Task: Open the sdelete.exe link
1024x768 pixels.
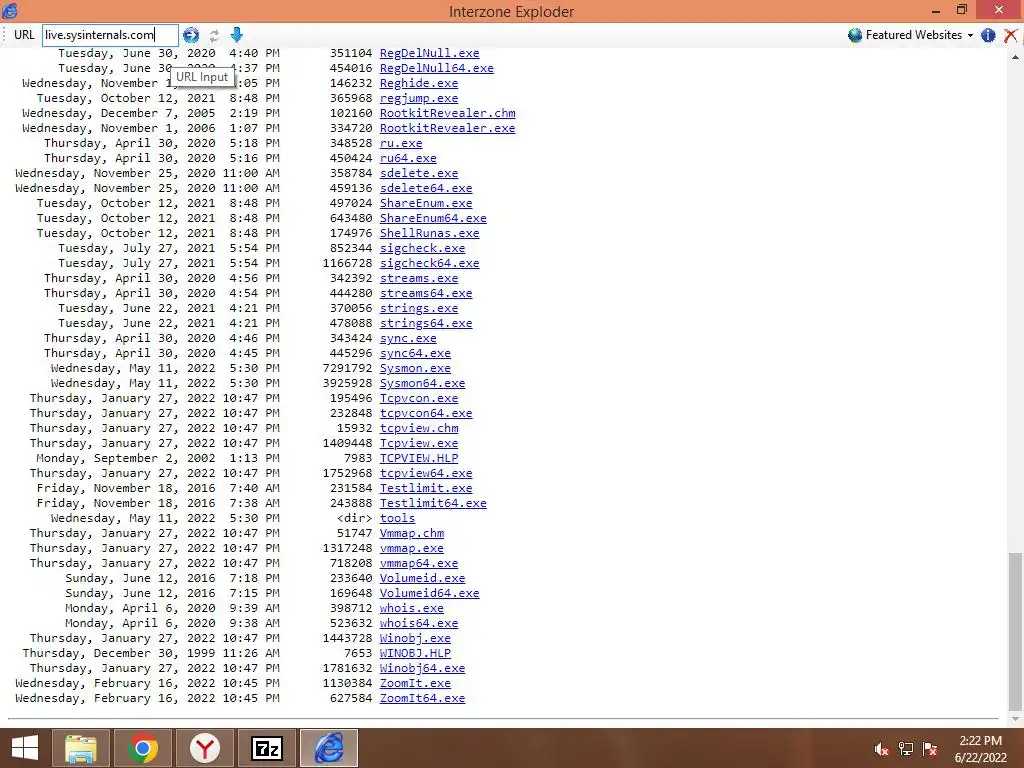Action: [x=419, y=173]
